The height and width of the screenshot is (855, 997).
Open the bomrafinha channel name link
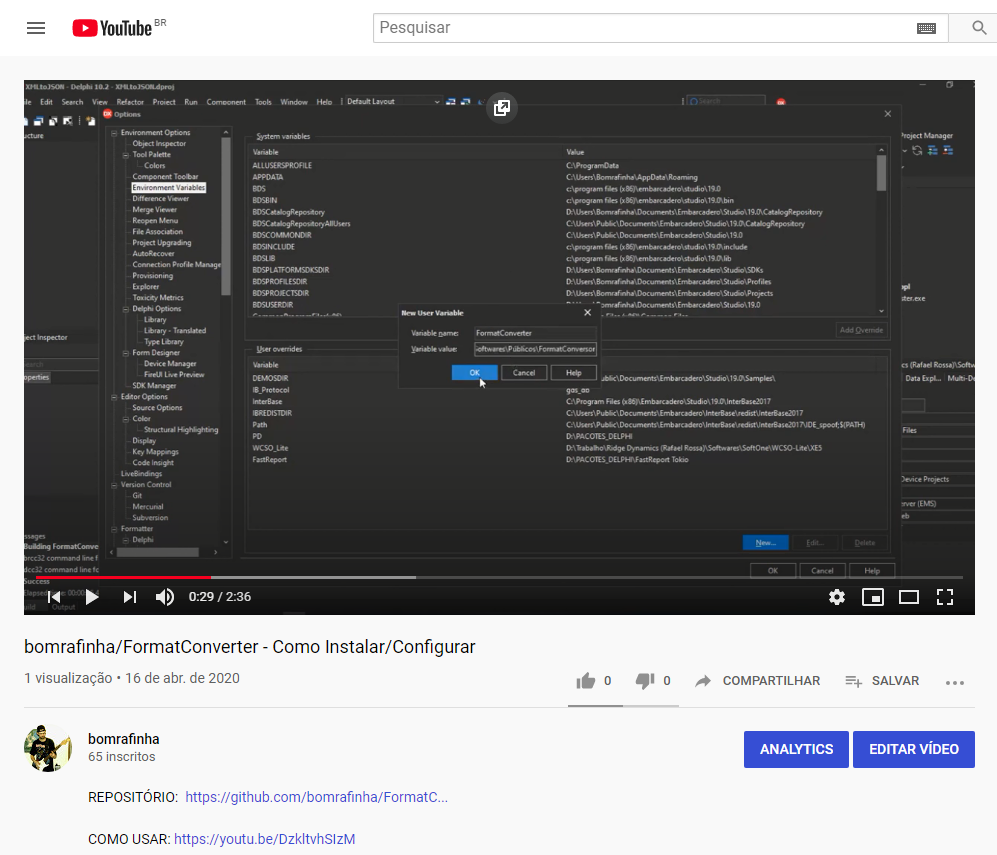[123, 739]
